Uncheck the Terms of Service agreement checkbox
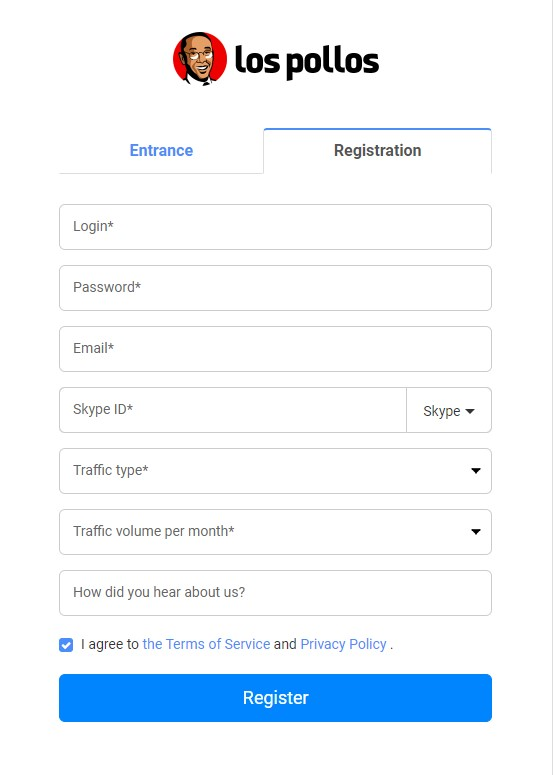Screen dimensions: 553x775 point(66,645)
